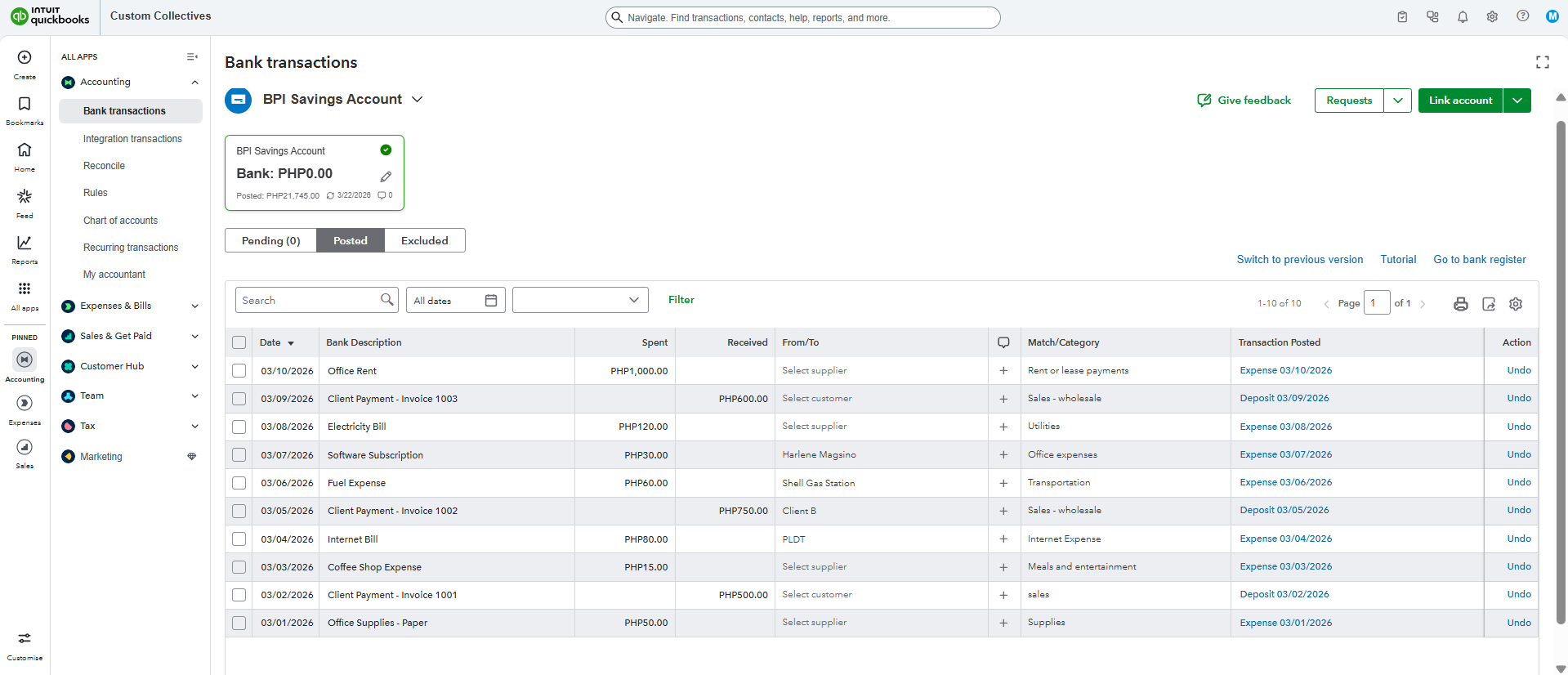Open the settings gear in header
The image size is (1568, 675).
click(x=1492, y=16)
